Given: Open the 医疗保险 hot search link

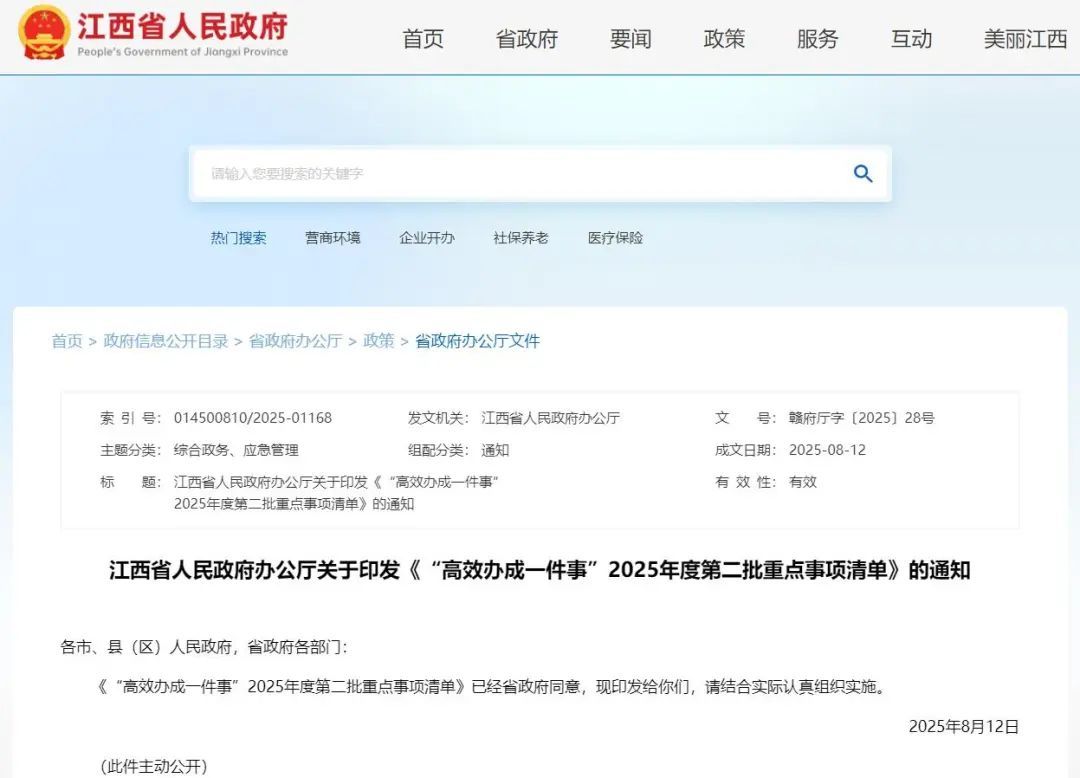Looking at the screenshot, I should (x=614, y=237).
